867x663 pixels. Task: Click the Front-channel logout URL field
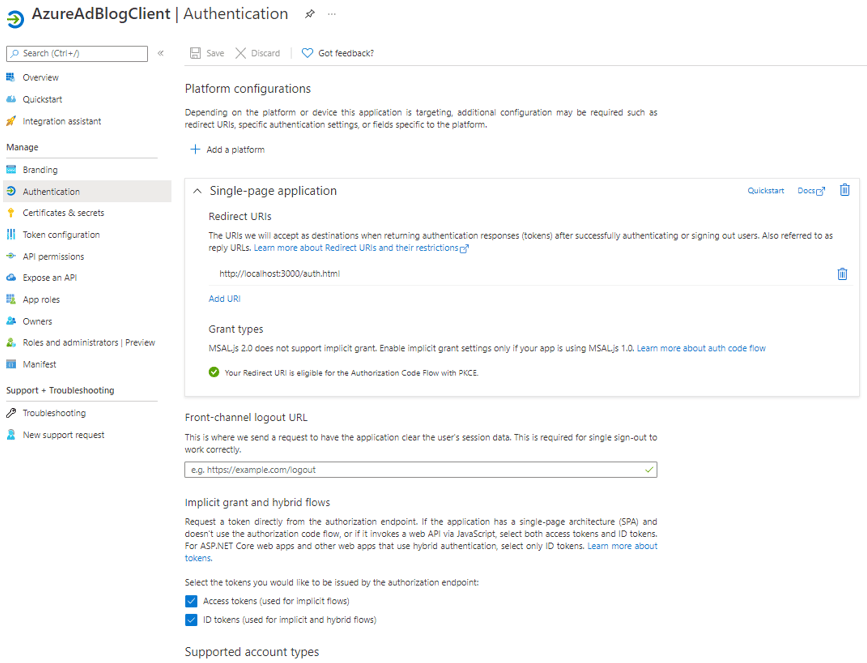[x=421, y=470]
